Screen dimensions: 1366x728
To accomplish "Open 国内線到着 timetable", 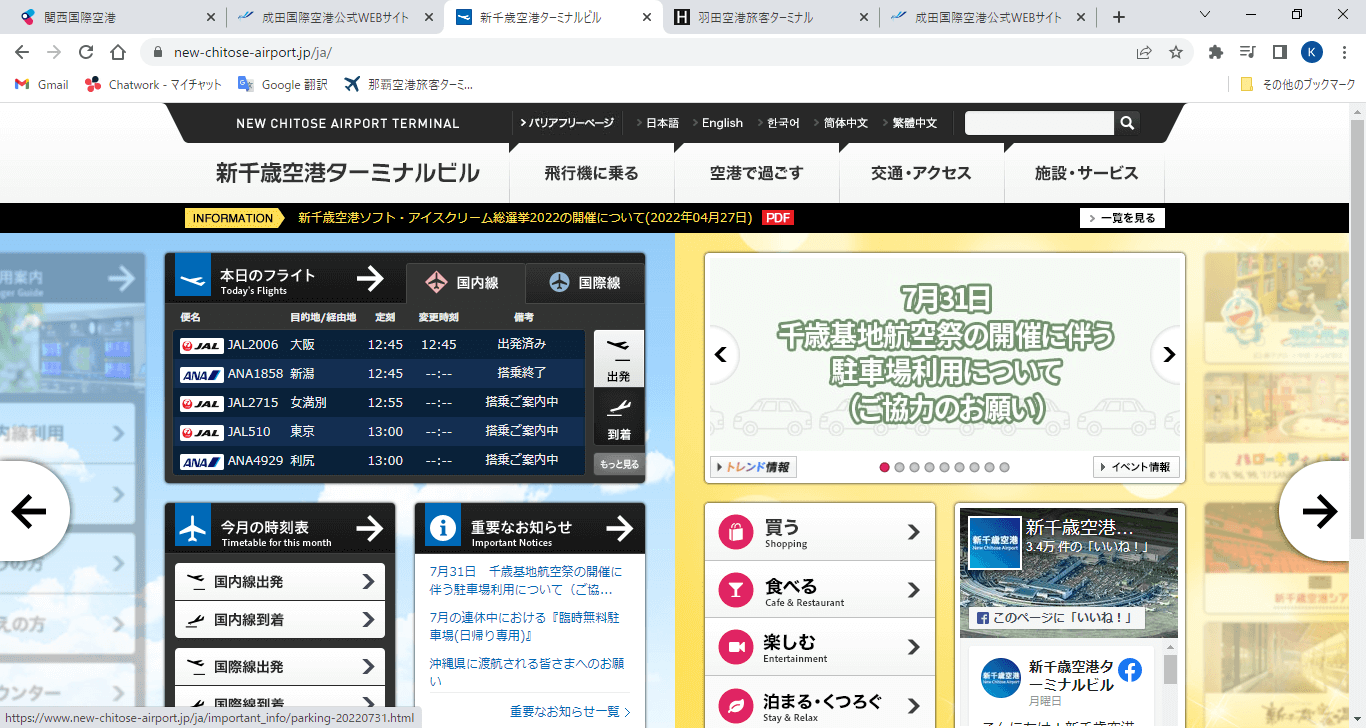I will tap(280, 620).
